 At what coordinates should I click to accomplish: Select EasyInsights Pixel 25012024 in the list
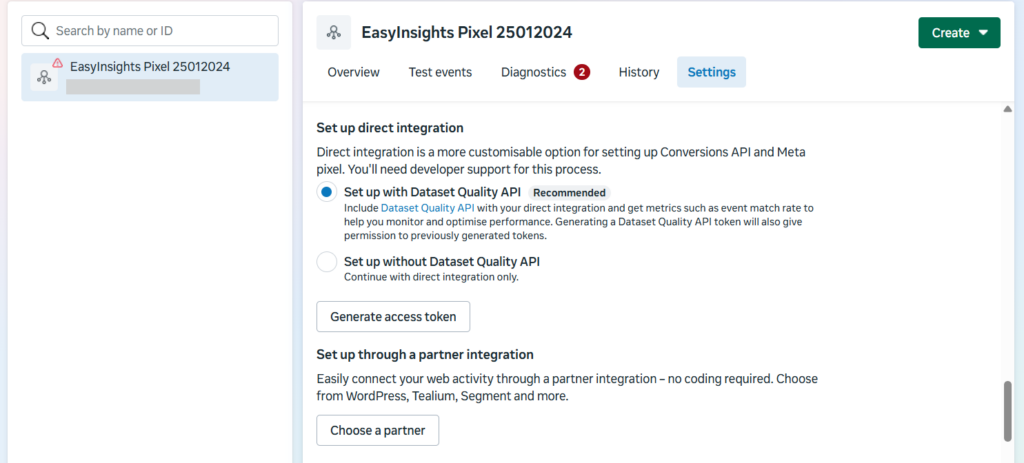coord(150,77)
